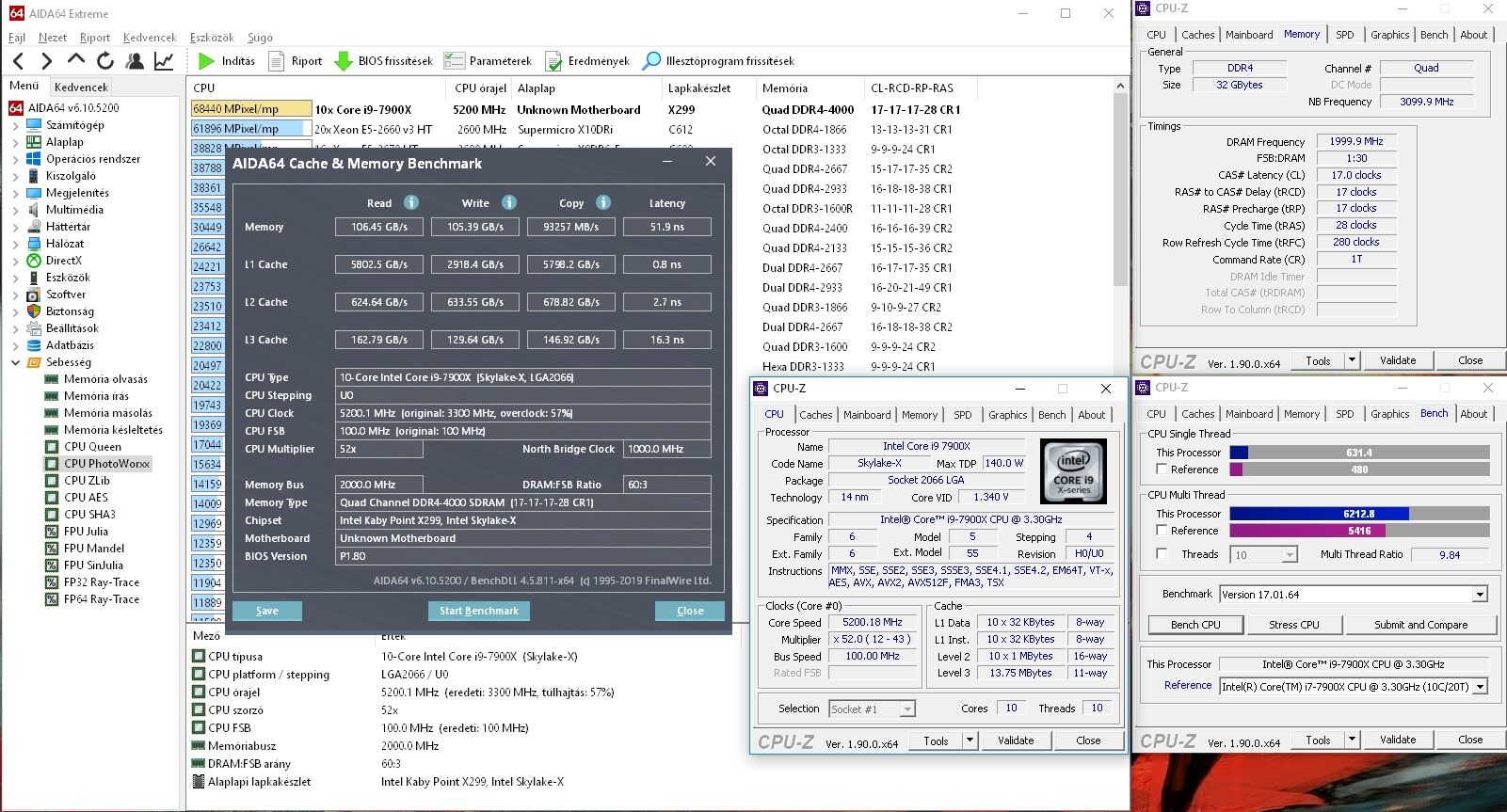Expand the Operációs rendszer tree node
The width and height of the screenshot is (1507, 812).
pyautogui.click(x=15, y=159)
